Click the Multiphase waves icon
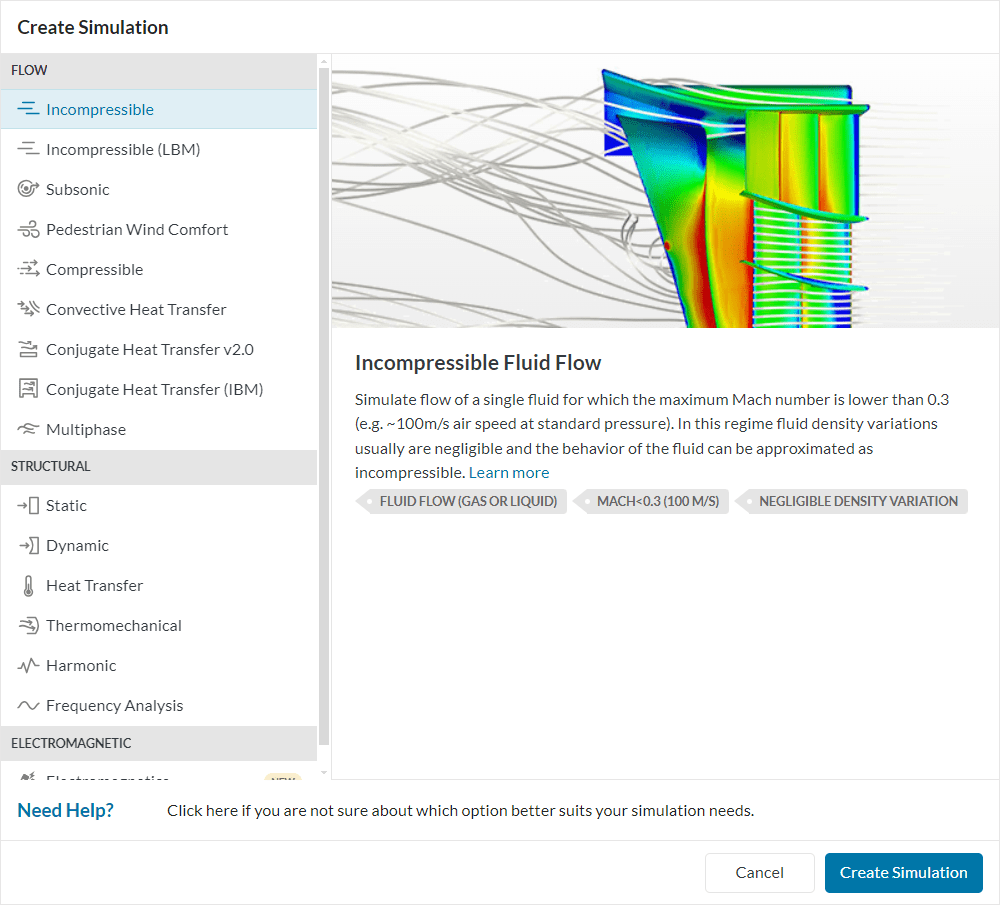Viewport: 1000px width, 905px height. pyautogui.click(x=28, y=430)
